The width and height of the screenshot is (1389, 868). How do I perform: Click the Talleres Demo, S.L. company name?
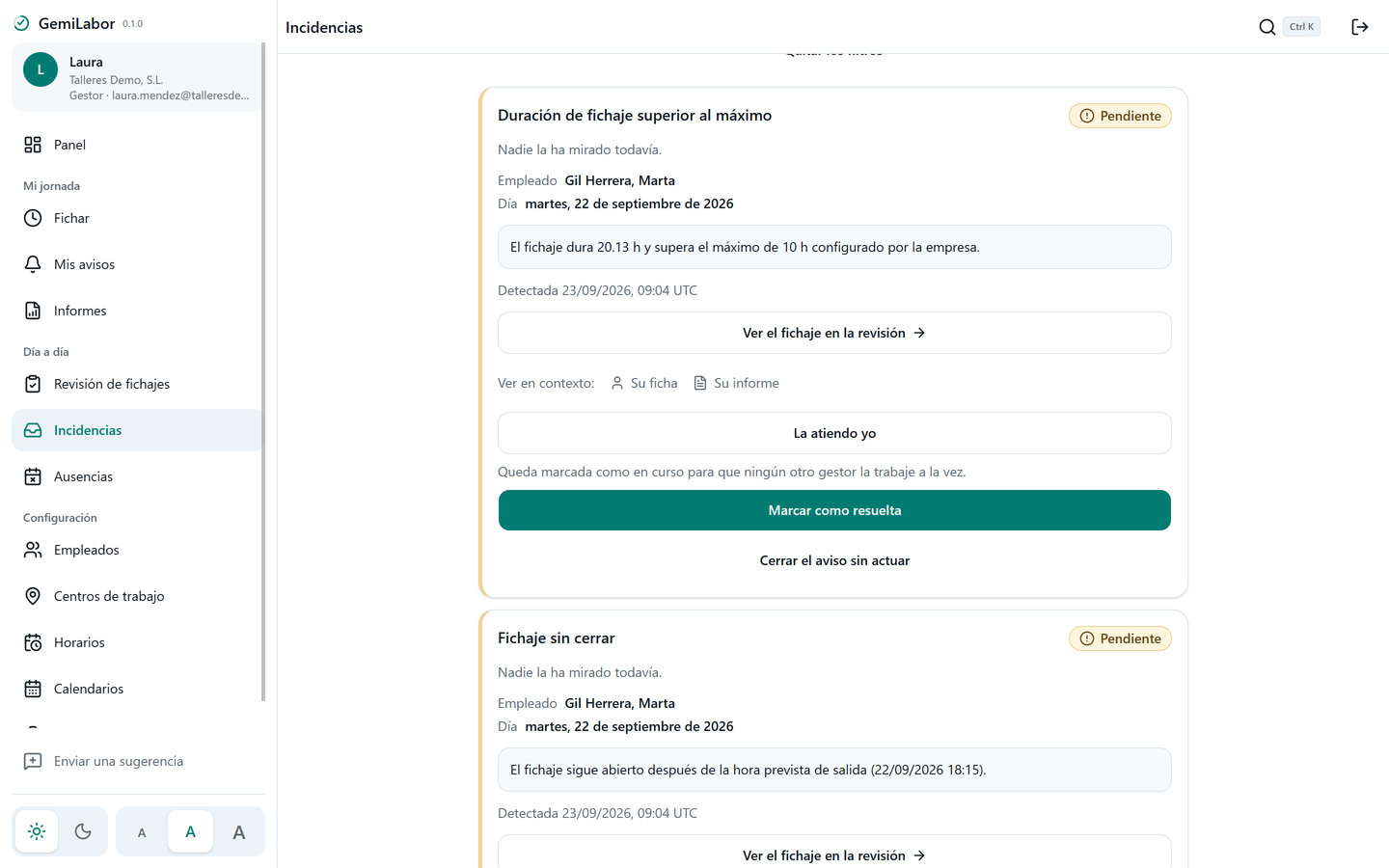point(116,80)
